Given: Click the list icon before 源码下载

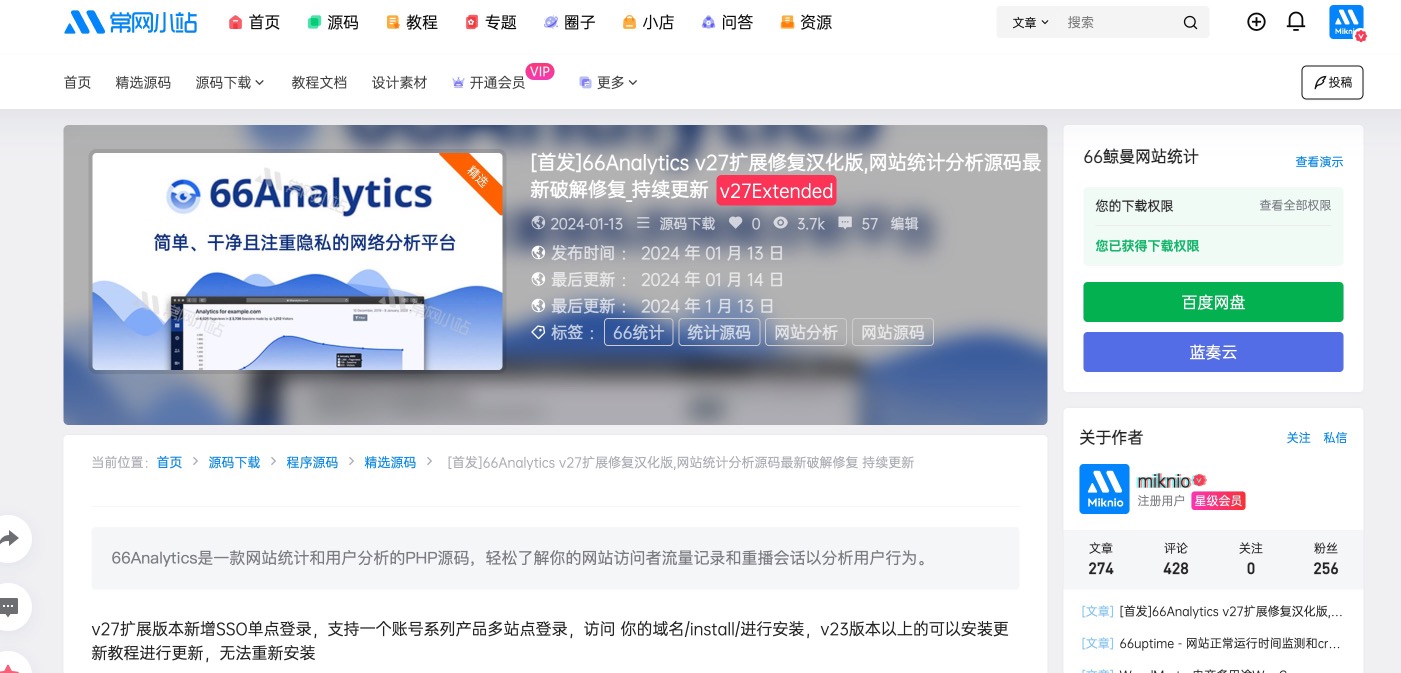Looking at the screenshot, I should coord(643,224).
